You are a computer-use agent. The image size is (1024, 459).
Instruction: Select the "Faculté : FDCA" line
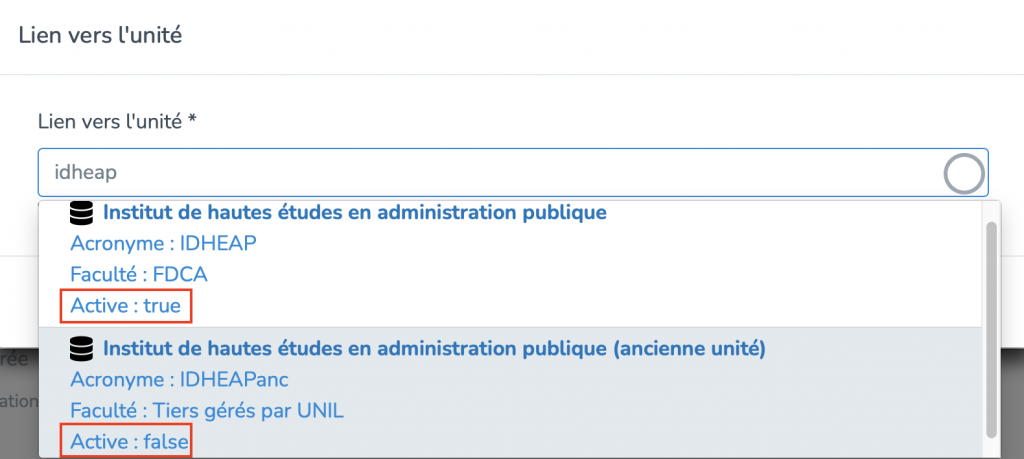tap(139, 275)
